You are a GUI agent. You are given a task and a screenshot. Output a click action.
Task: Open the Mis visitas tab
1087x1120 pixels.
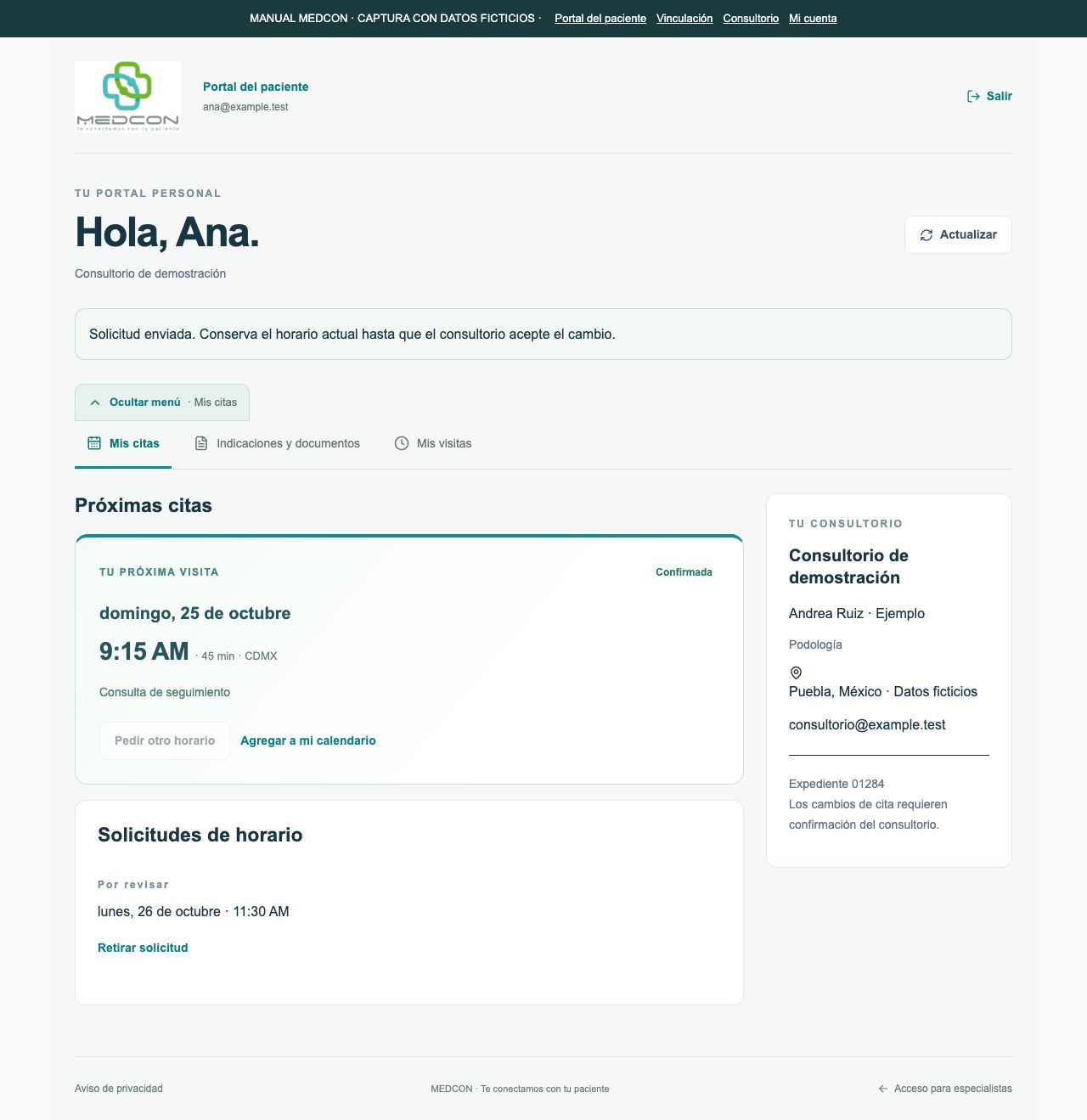[433, 443]
